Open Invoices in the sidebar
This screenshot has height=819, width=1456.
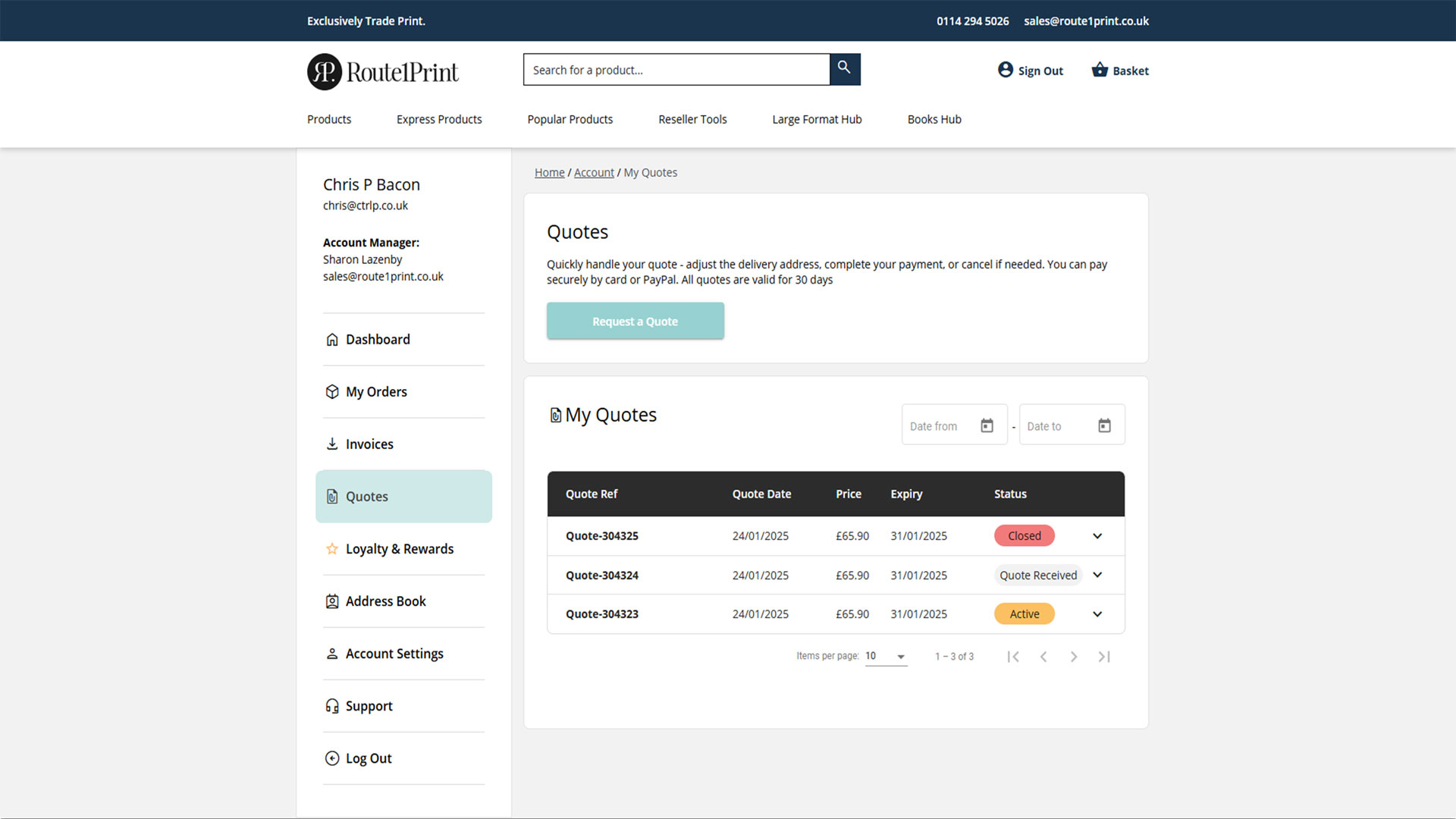[403, 444]
